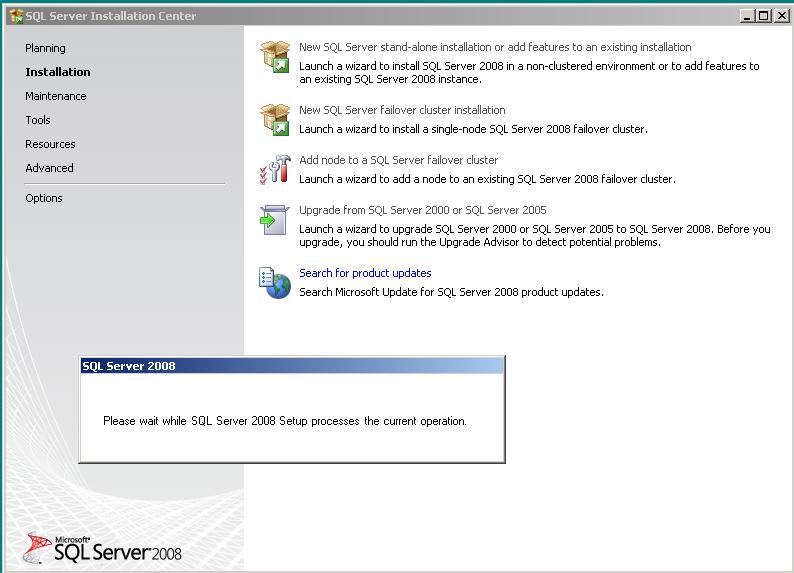794x573 pixels.
Task: Open the Planning page
Action: click(45, 48)
